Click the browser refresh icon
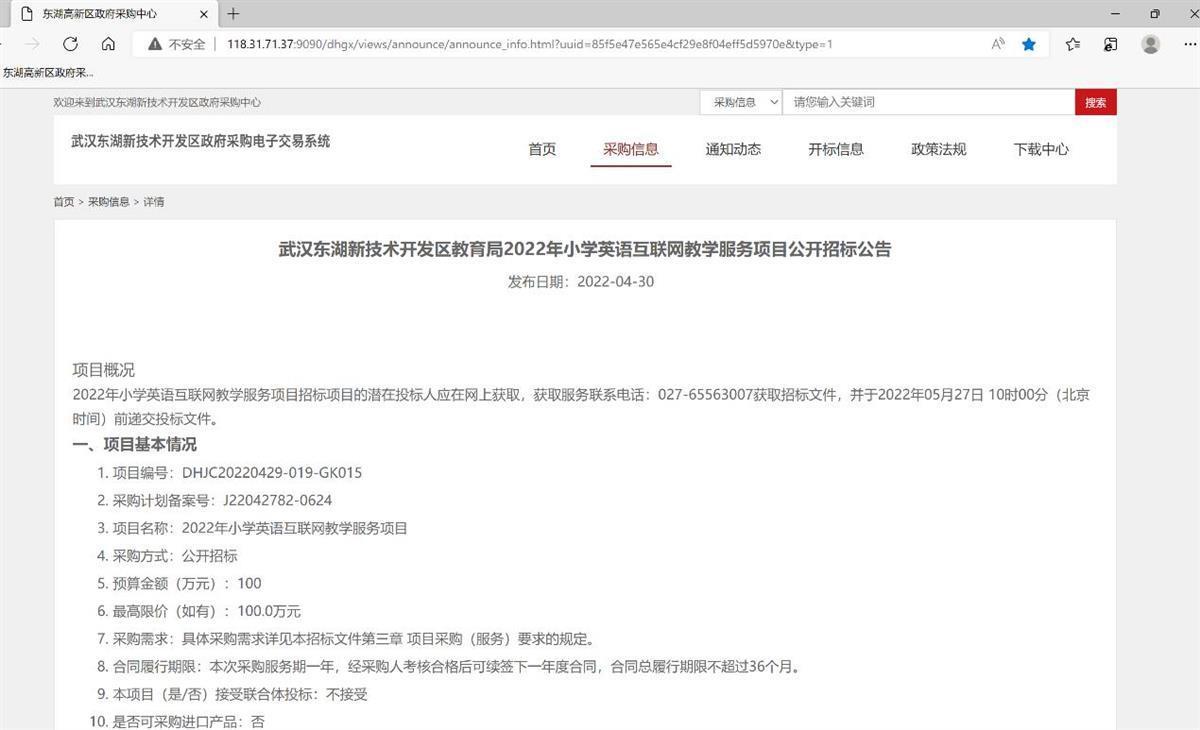Image resolution: width=1200 pixels, height=730 pixels. click(70, 44)
